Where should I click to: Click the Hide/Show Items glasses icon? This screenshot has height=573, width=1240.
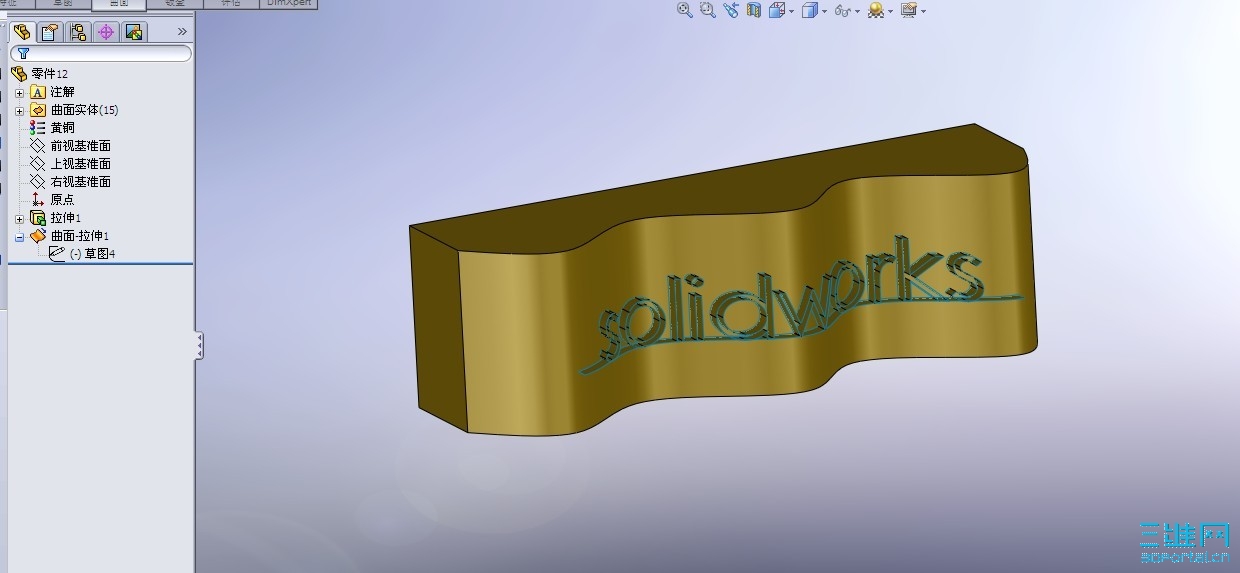pyautogui.click(x=842, y=11)
